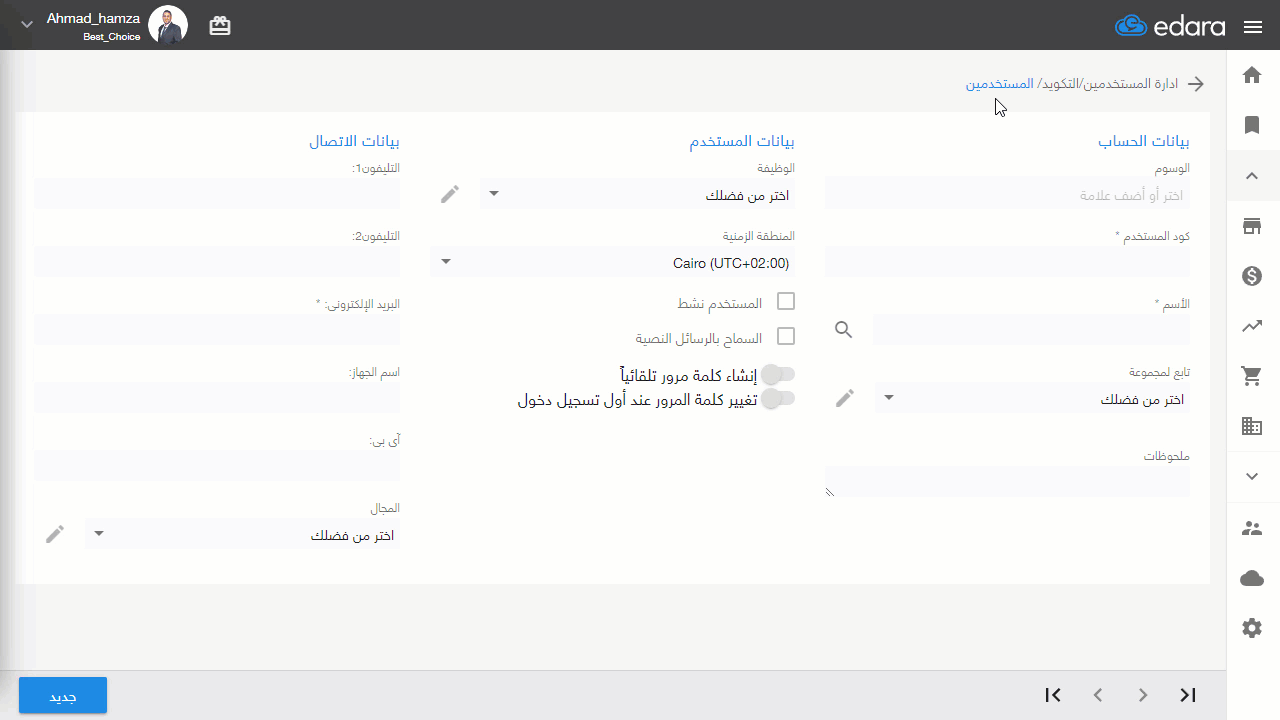Collapse sidebar section with up chevron

click(1252, 176)
